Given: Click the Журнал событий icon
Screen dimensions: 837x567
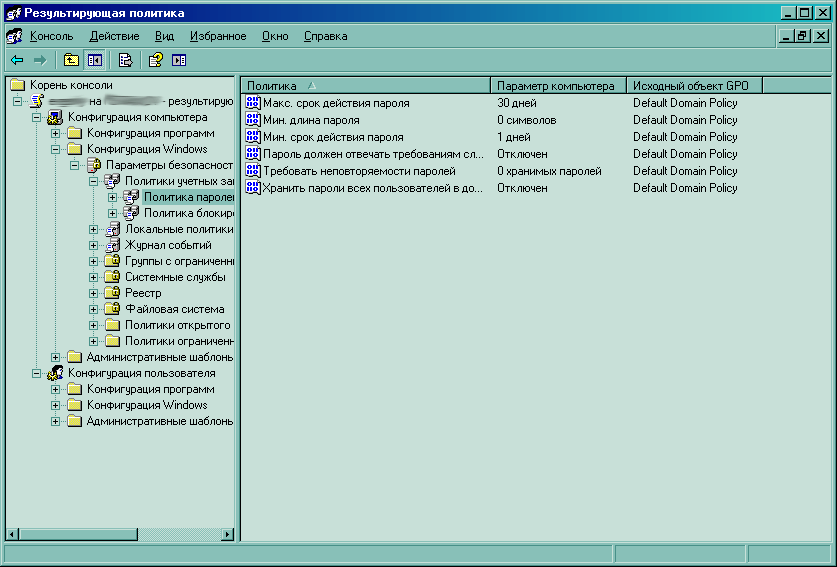Looking at the screenshot, I should pos(112,245).
